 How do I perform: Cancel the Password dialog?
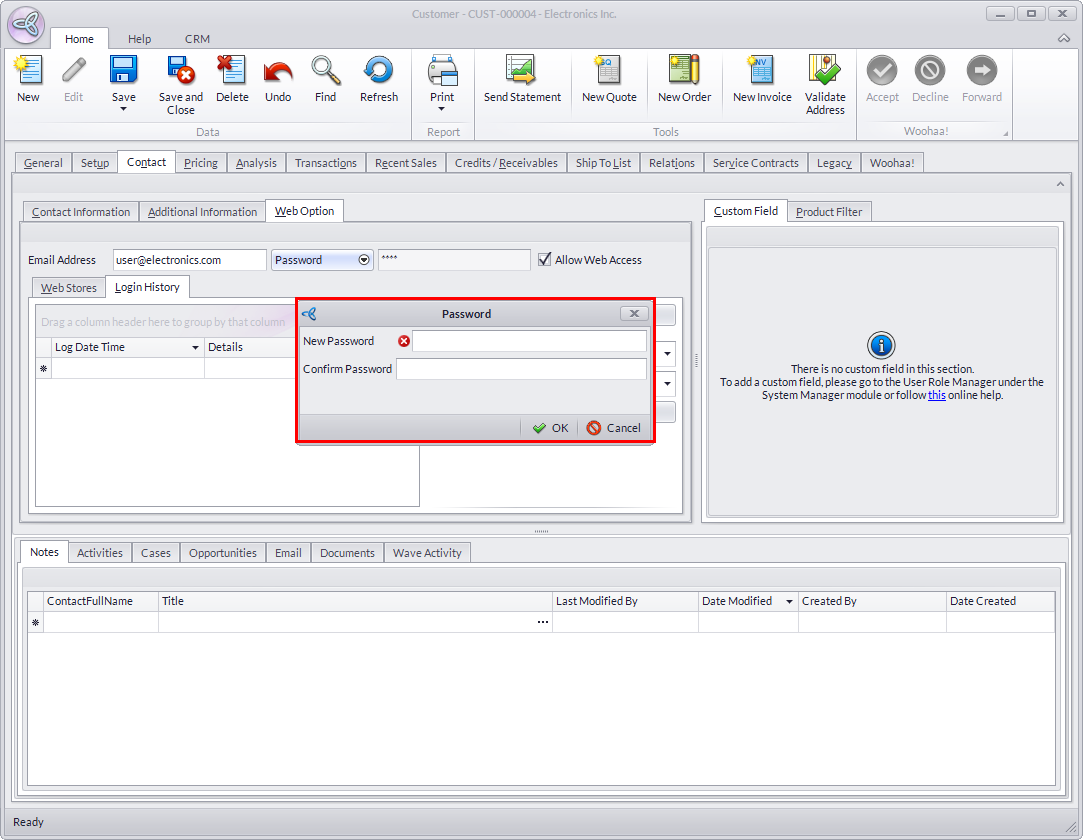tap(614, 428)
